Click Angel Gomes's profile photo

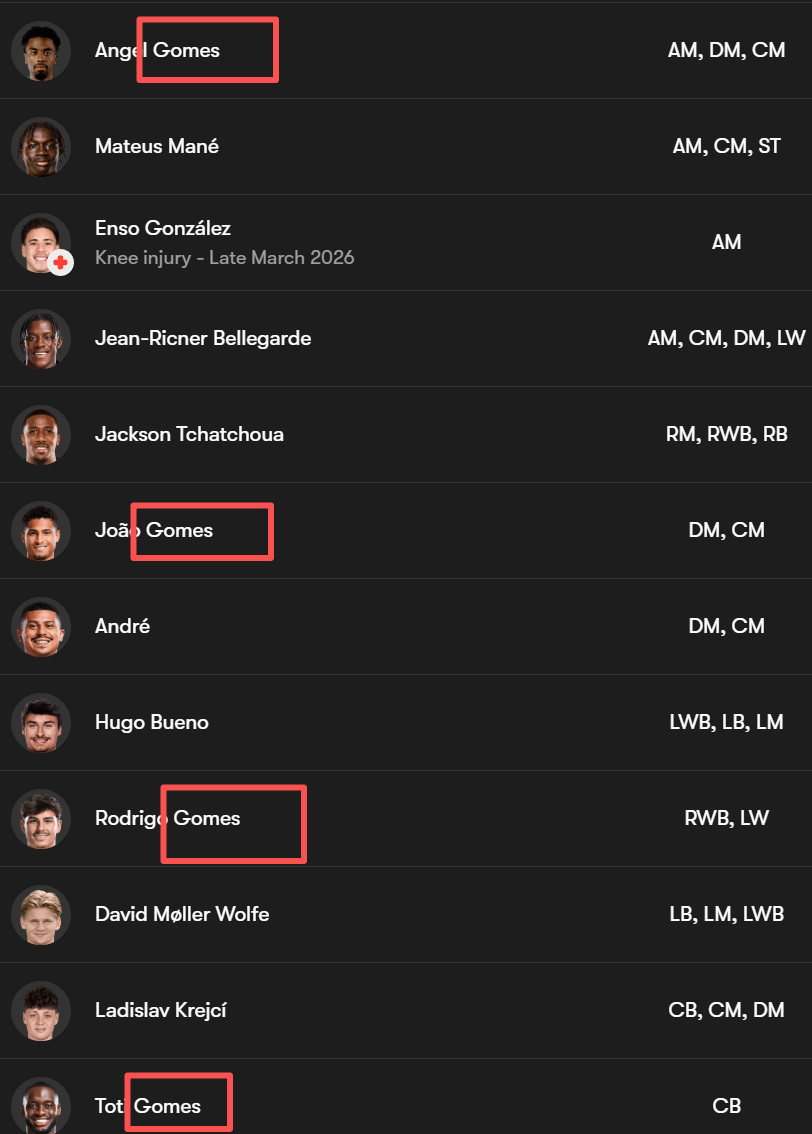click(x=41, y=50)
